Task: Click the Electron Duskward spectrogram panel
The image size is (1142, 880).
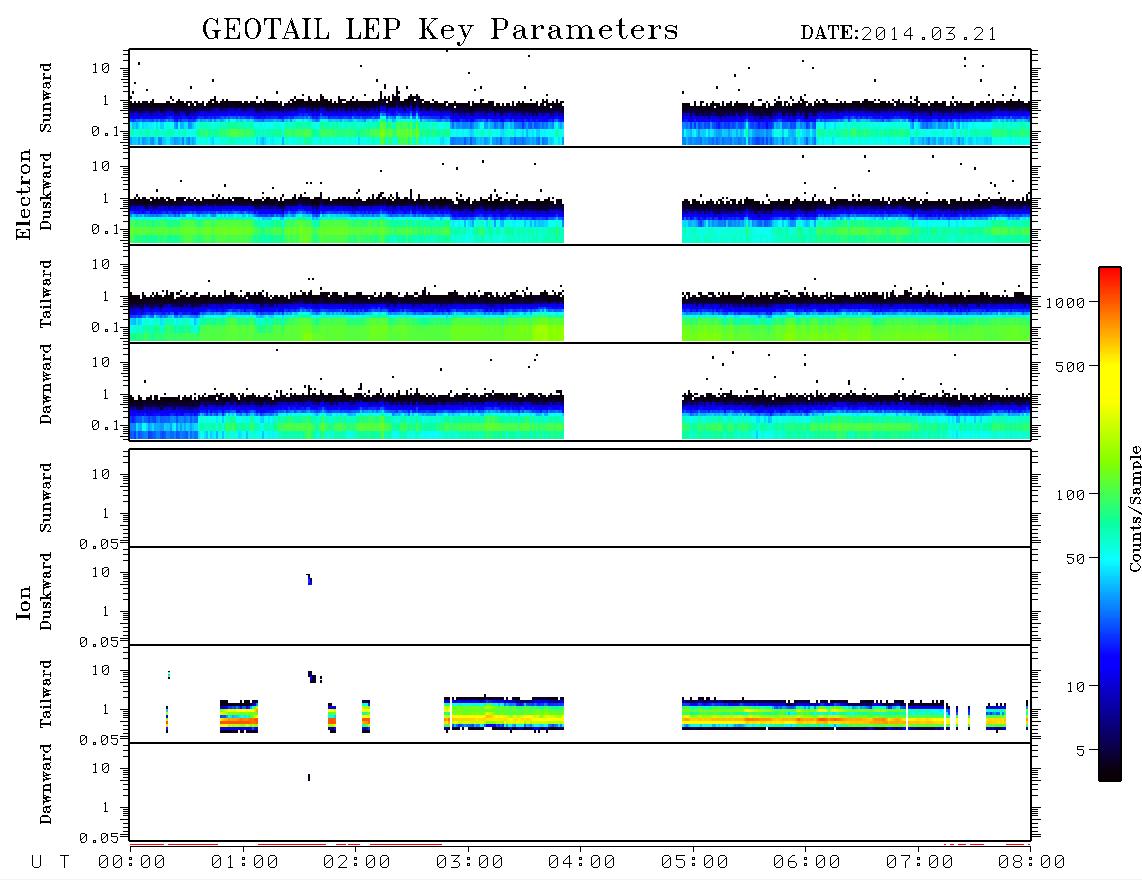Action: tap(580, 195)
